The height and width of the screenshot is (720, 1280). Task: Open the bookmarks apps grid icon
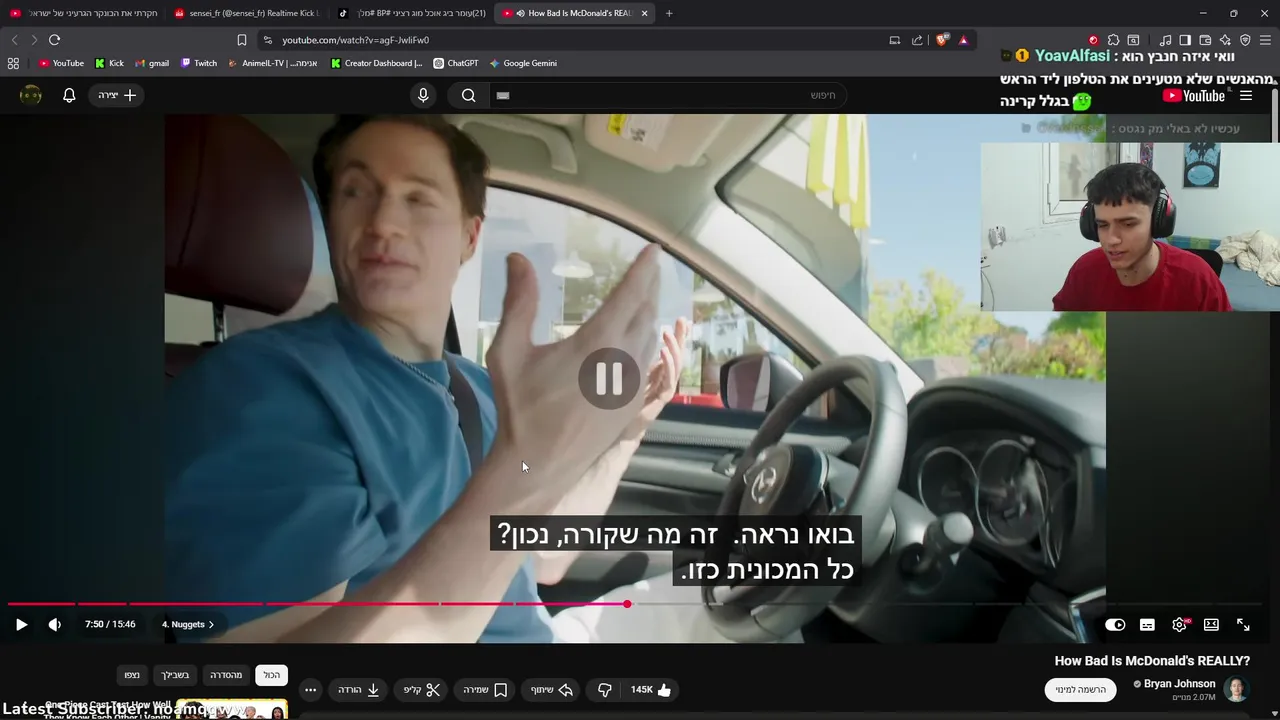pos(13,63)
